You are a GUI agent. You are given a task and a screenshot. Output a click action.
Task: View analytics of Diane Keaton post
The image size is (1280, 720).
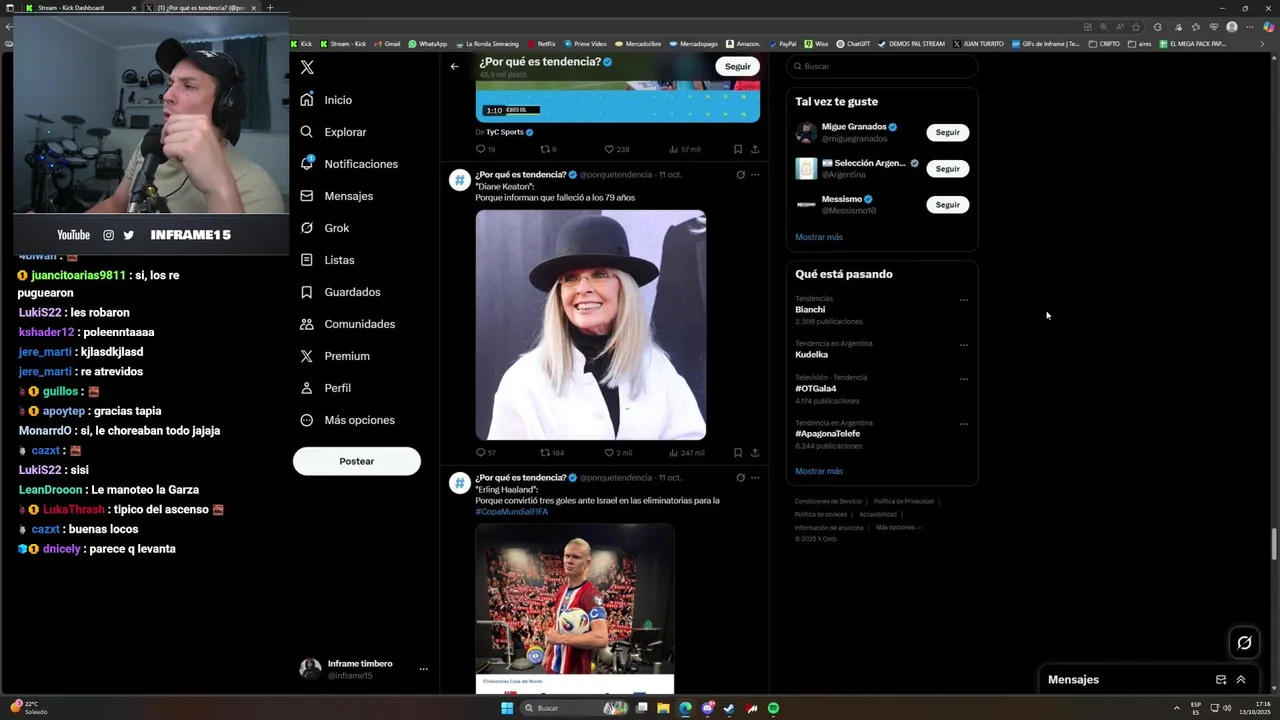673,453
